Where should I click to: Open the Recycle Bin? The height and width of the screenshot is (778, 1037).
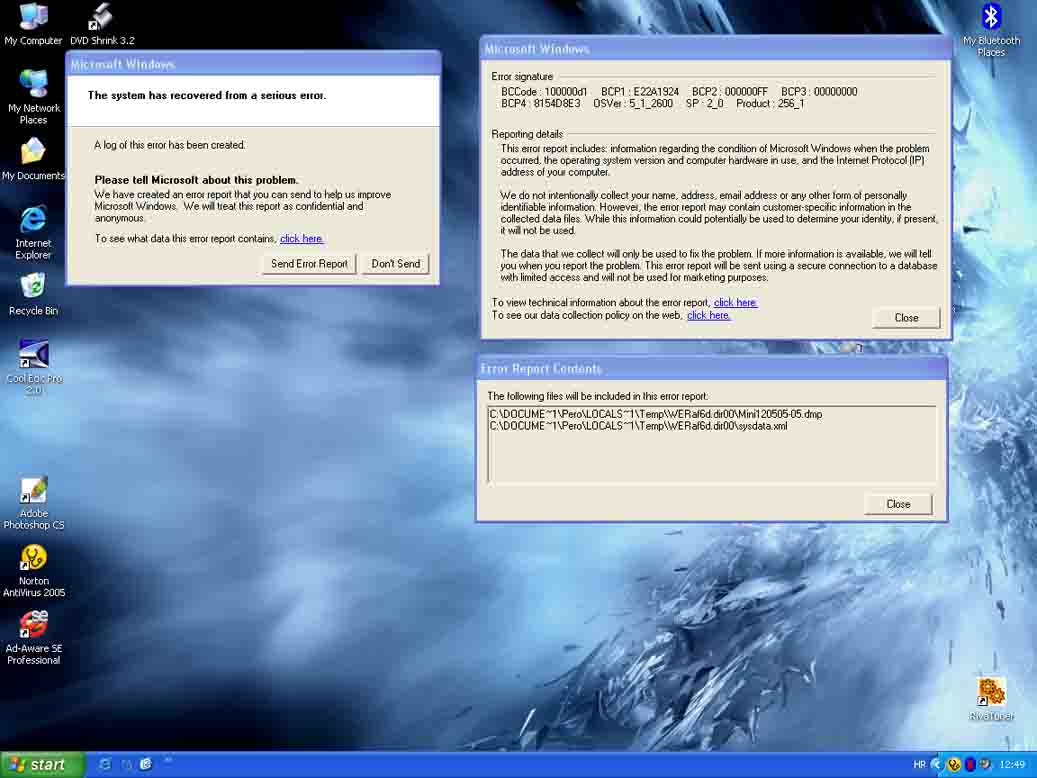click(x=33, y=287)
